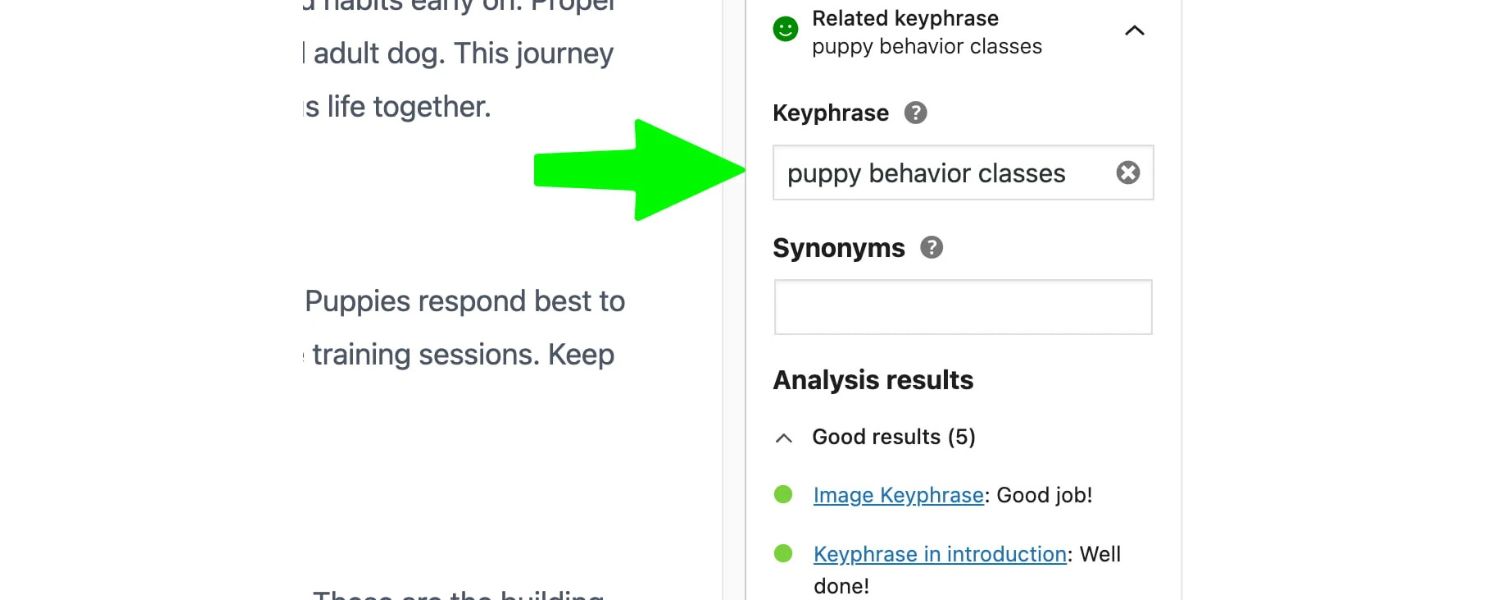The height and width of the screenshot is (600, 1500).
Task: Toggle the Analysis results disclosure
Action: [784, 437]
